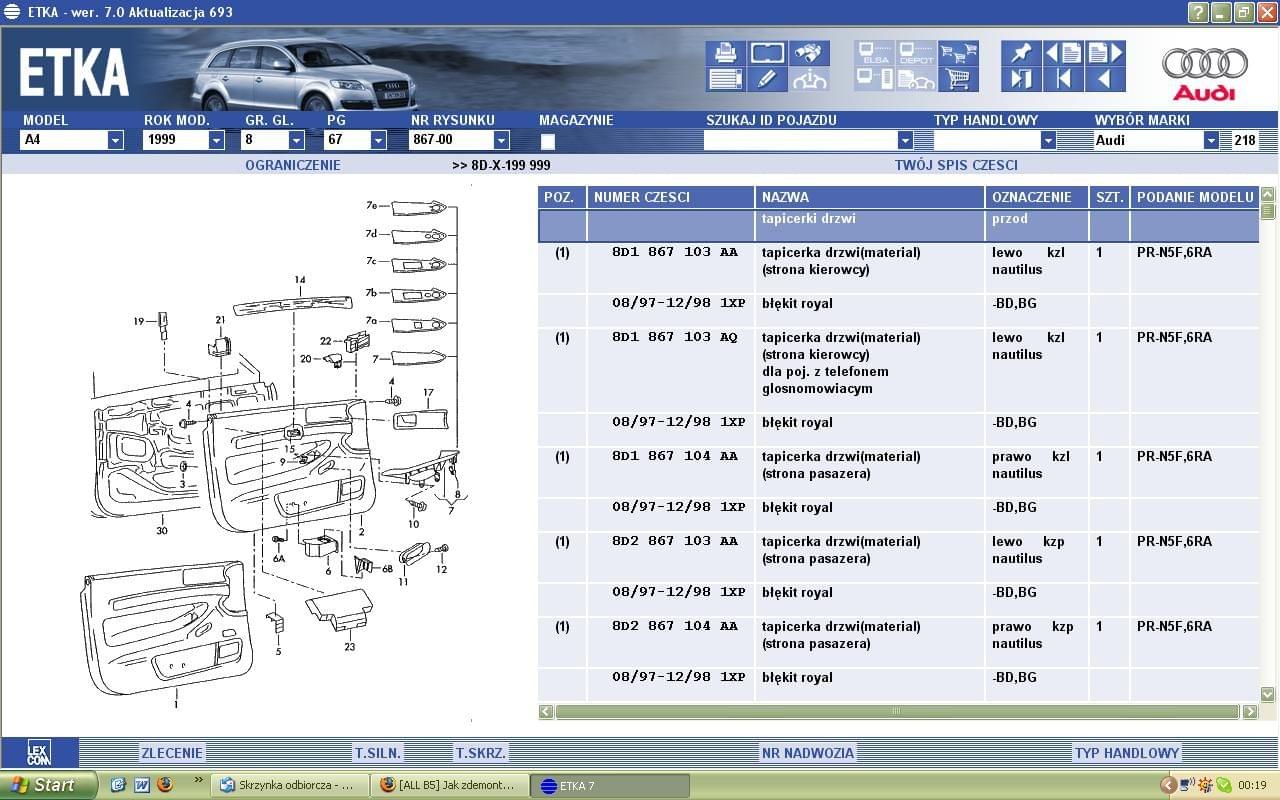Screen dimensions: 1280x800
Task: Go to the next page document icon
Action: coord(1105,53)
